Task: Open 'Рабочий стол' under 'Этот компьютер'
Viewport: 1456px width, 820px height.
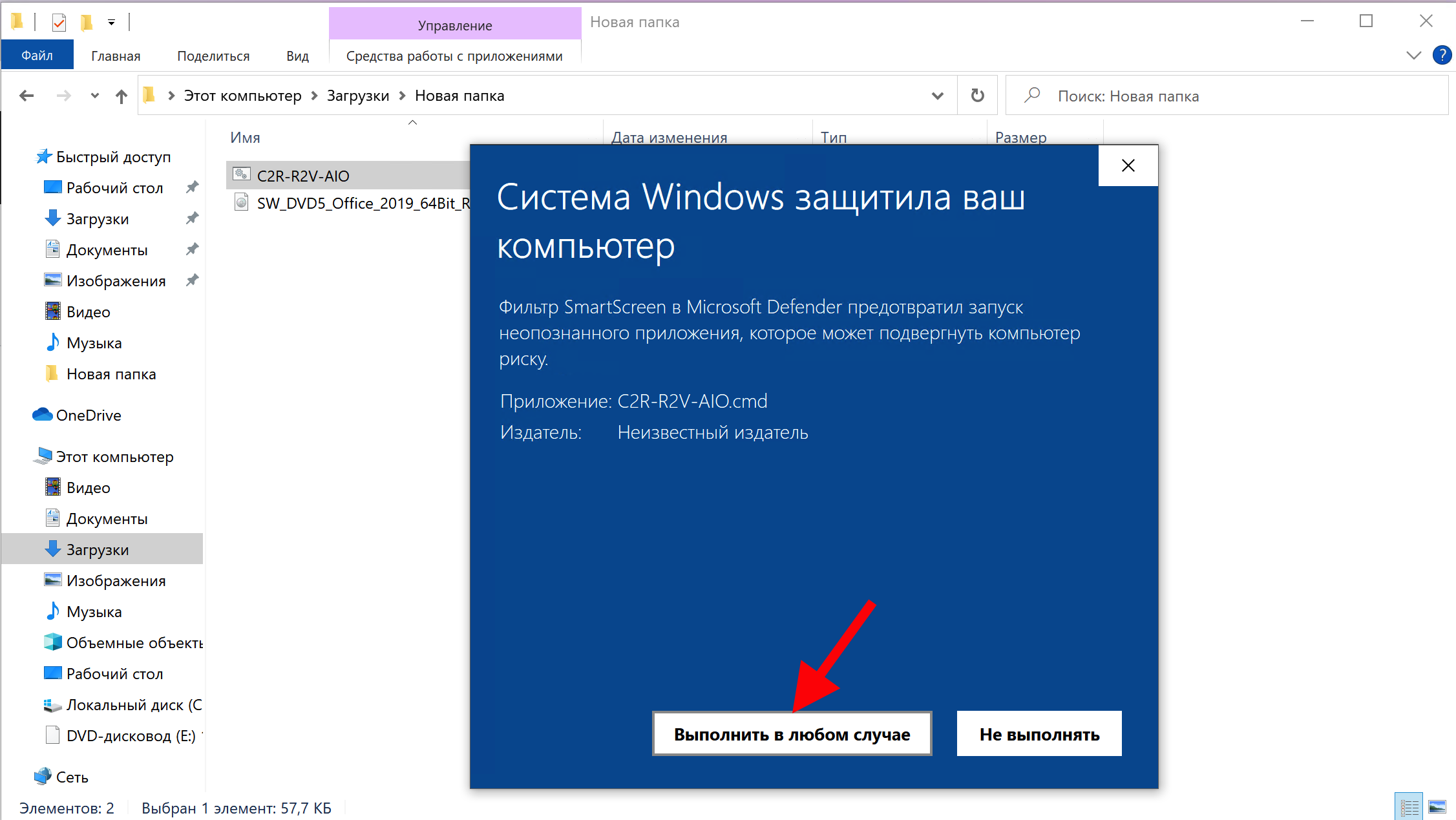Action: (114, 674)
